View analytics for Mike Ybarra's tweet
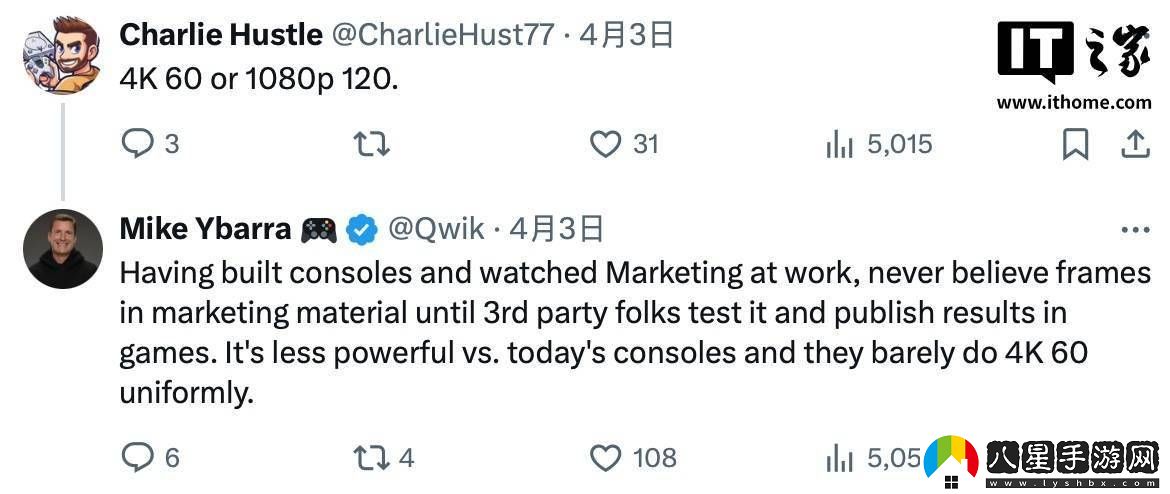1170x494 pixels. coord(839,459)
